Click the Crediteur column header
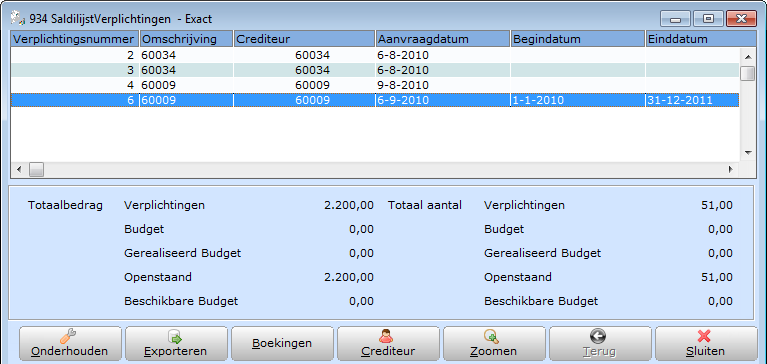This screenshot has height=364, width=767. [x=304, y=39]
